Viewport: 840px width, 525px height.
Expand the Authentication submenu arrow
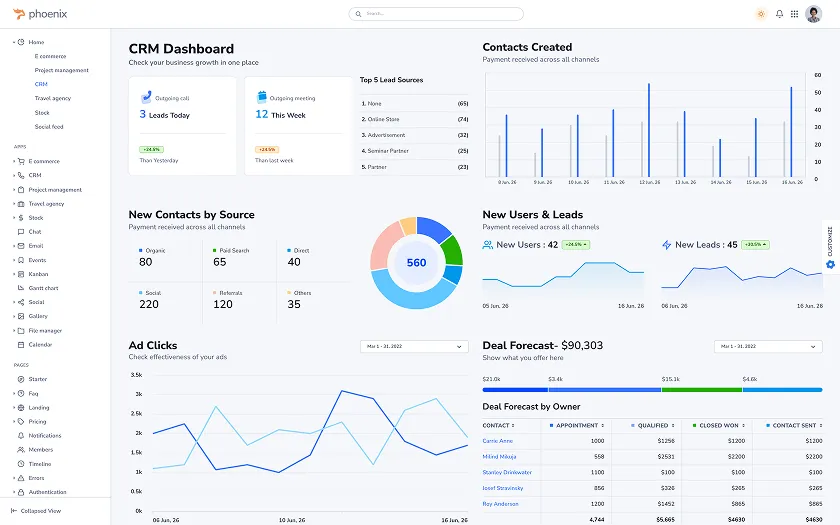[14, 492]
